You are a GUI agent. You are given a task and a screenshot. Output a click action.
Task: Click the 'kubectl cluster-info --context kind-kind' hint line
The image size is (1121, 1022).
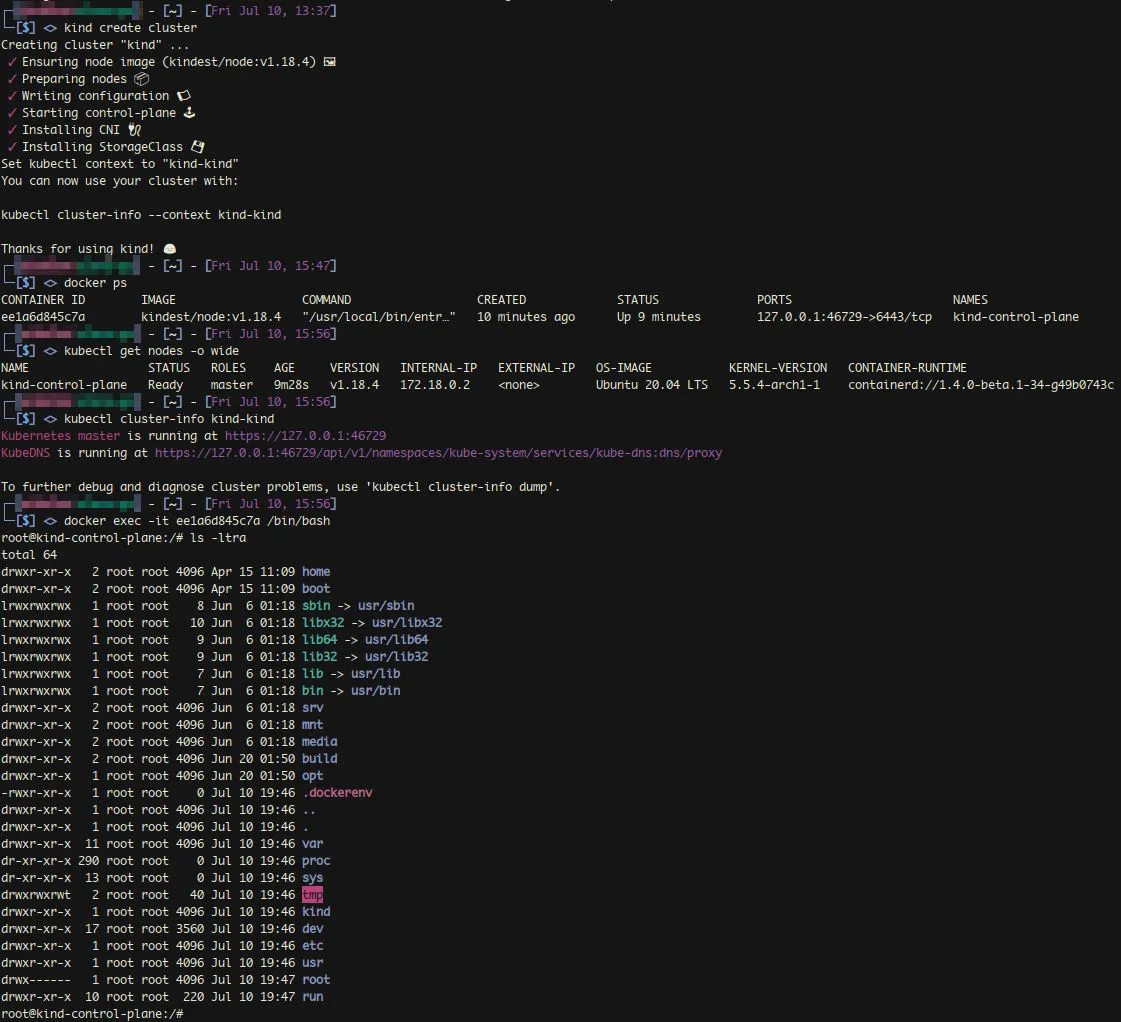click(x=141, y=215)
